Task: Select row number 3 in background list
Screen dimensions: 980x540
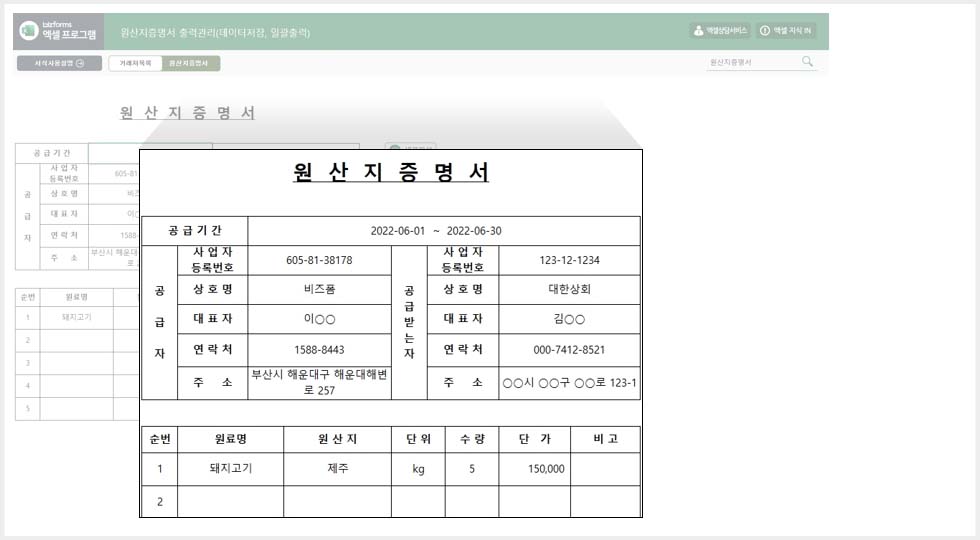Action: click(x=28, y=363)
